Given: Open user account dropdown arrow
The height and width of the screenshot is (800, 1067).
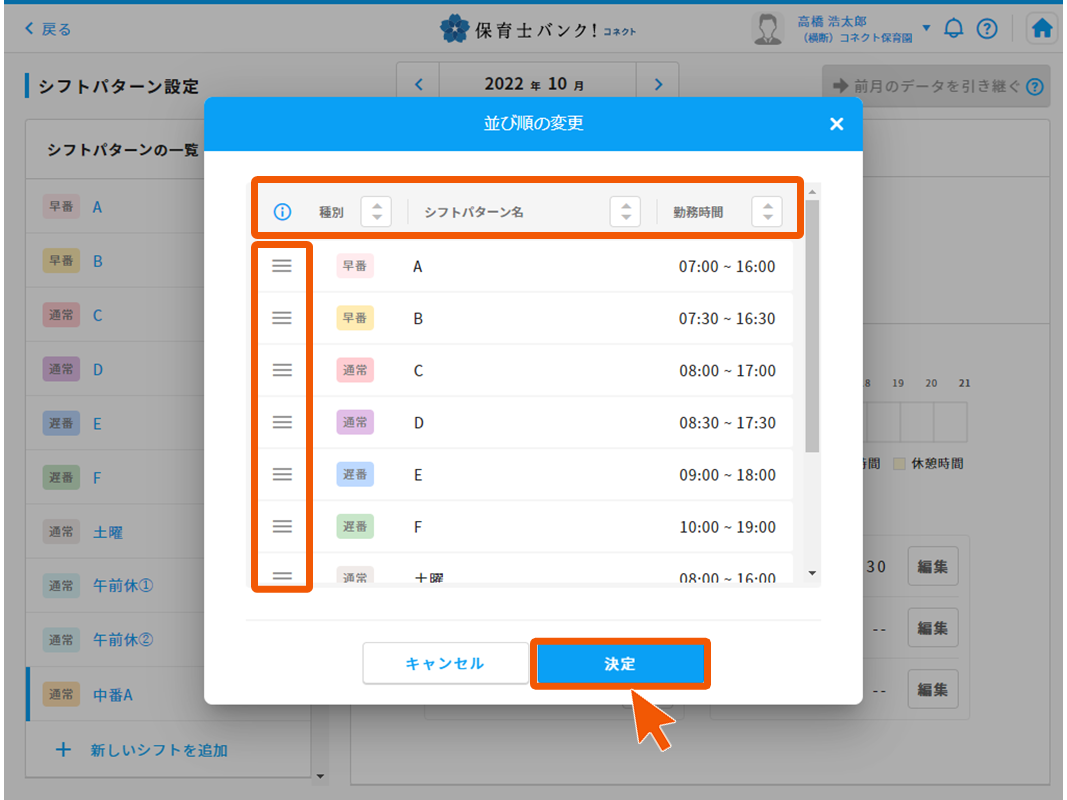Looking at the screenshot, I should click(926, 28).
